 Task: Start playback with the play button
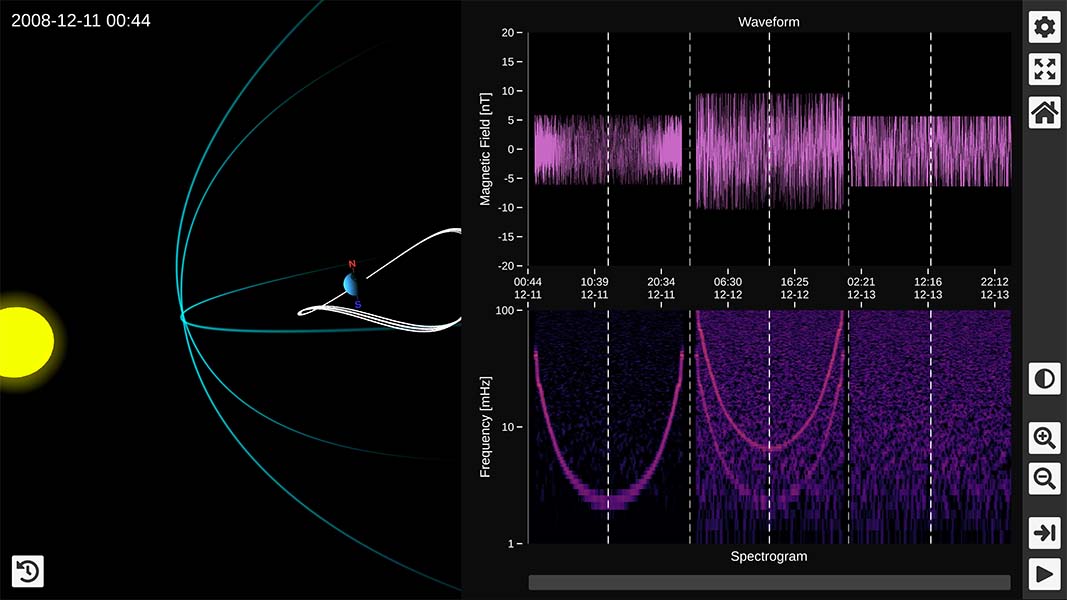[x=1045, y=574]
